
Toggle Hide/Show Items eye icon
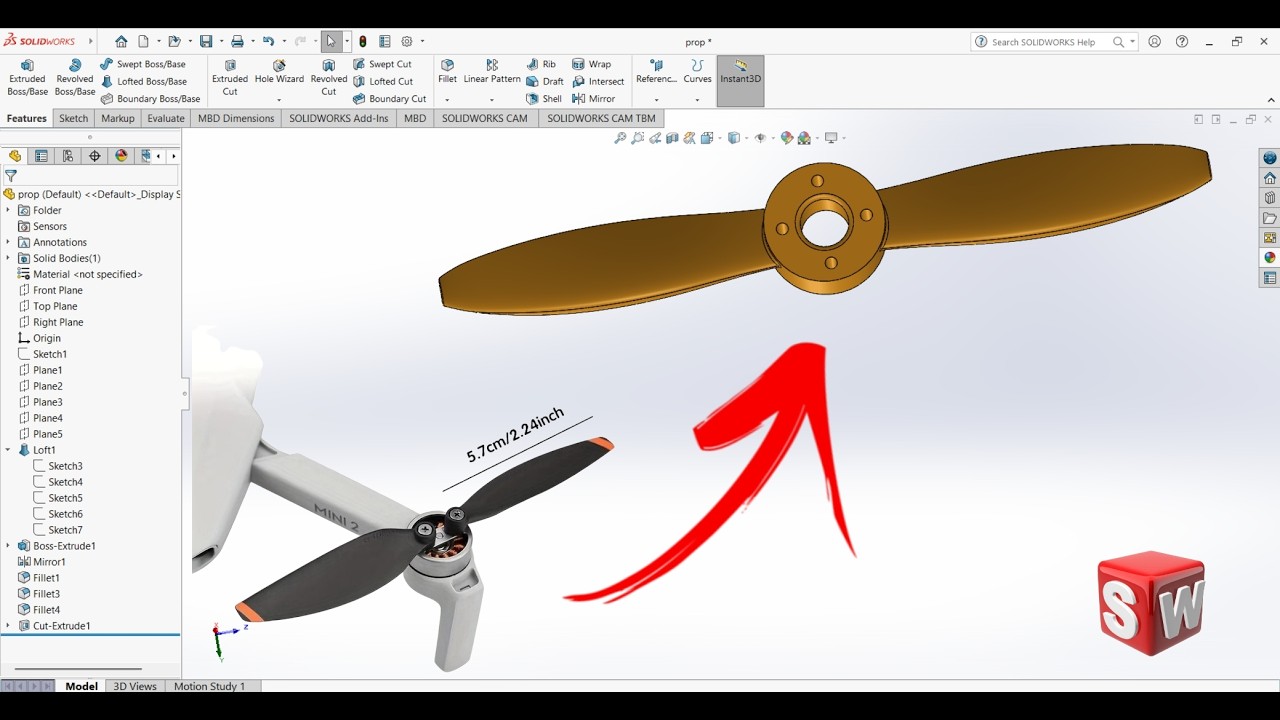(760, 138)
